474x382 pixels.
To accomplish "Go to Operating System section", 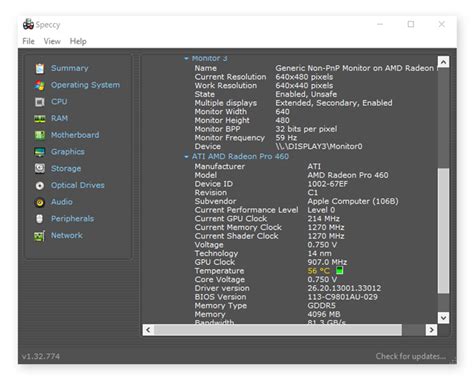I will (x=85, y=85).
